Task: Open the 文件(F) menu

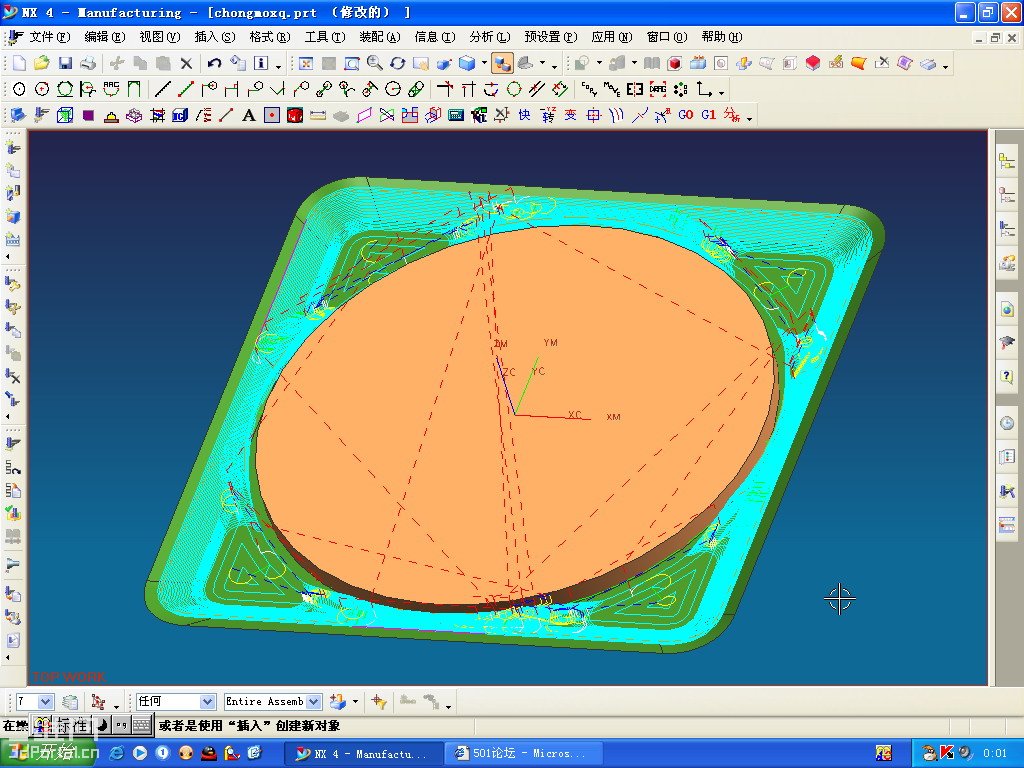Action: [49, 37]
